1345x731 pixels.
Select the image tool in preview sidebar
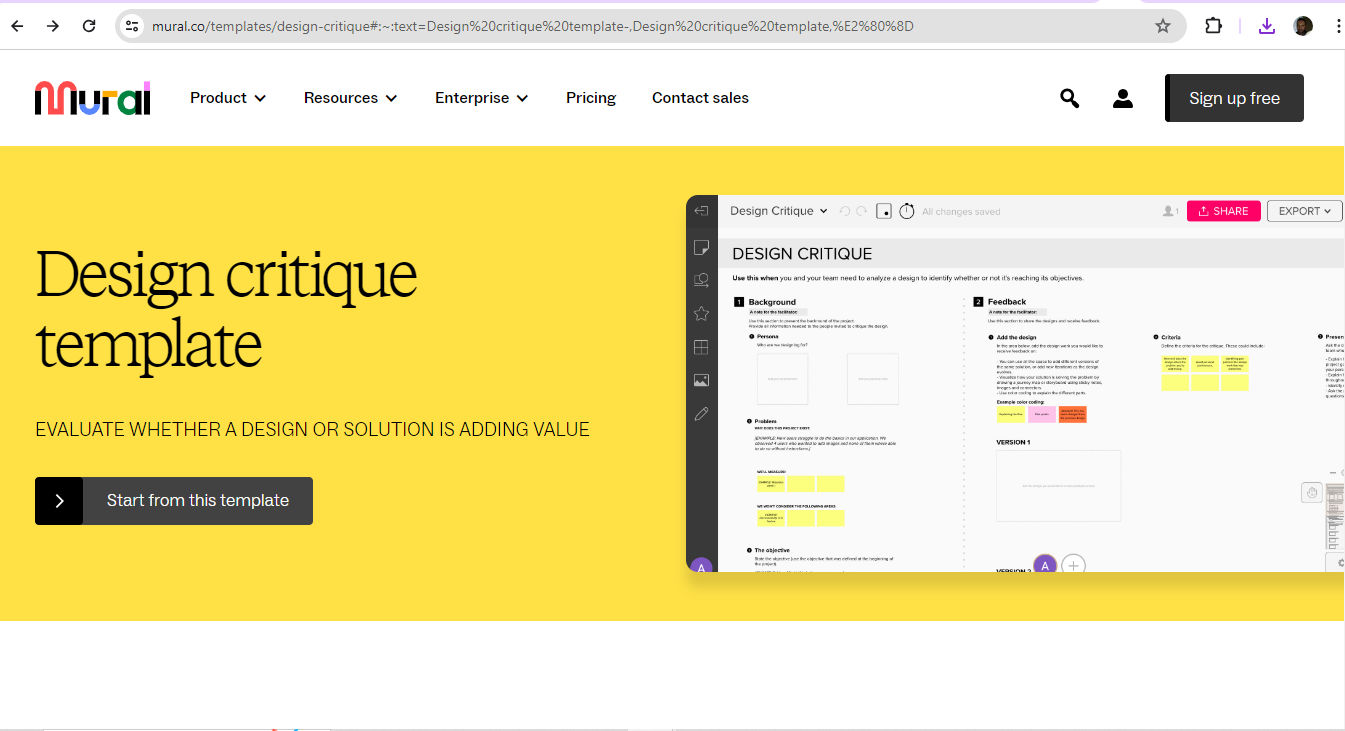pos(701,381)
